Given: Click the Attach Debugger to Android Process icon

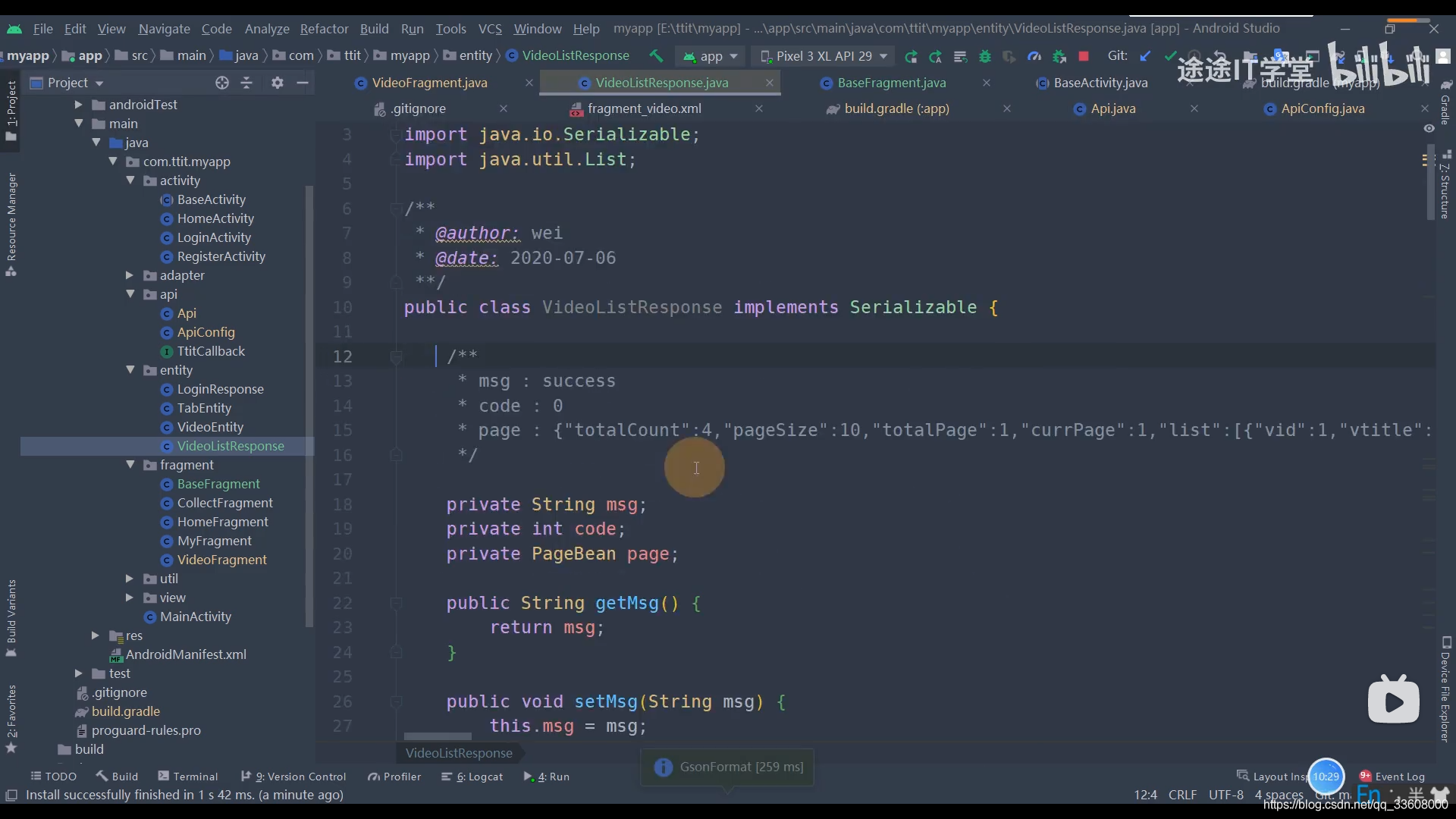Looking at the screenshot, I should tap(1059, 56).
